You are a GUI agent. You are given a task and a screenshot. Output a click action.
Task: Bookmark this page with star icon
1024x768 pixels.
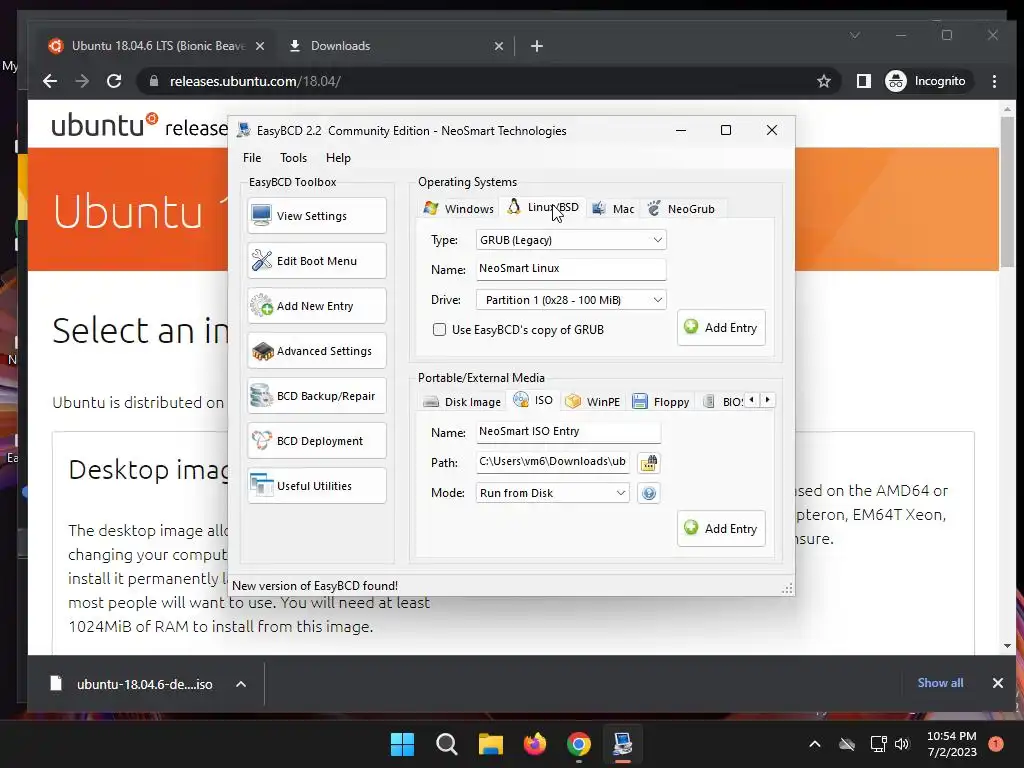click(x=824, y=81)
